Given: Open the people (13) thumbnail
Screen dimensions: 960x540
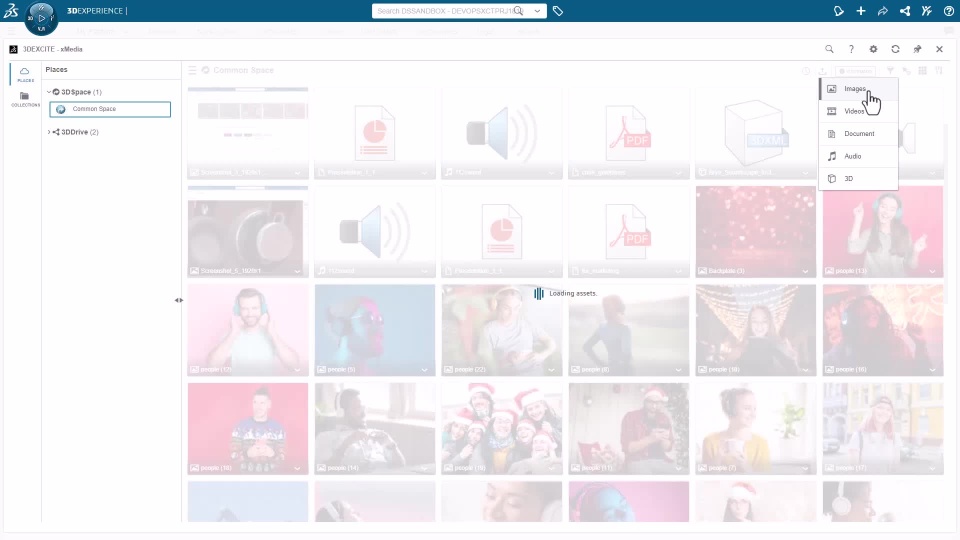Looking at the screenshot, I should (x=883, y=231).
